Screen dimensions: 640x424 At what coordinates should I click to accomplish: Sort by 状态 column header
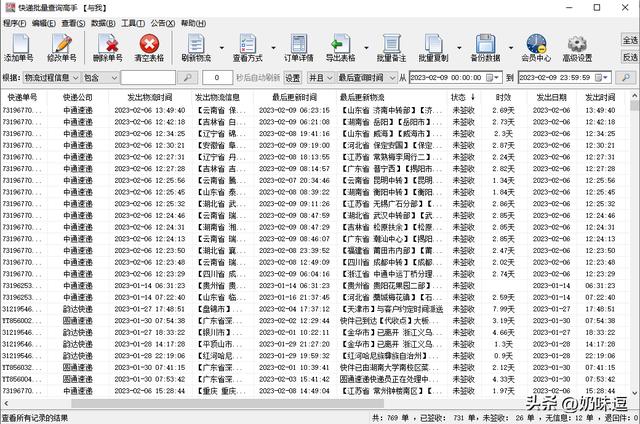(x=463, y=98)
